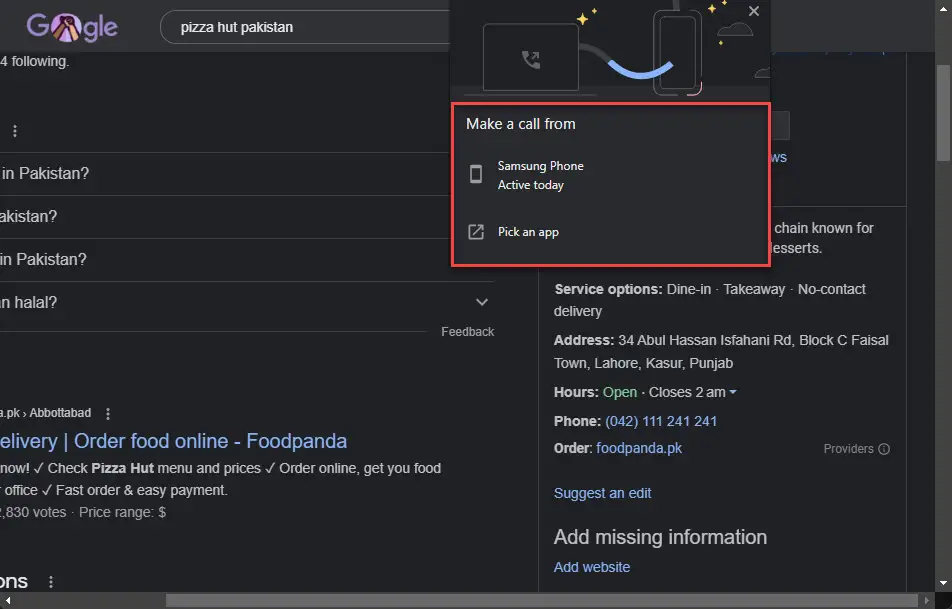Click the 'Add missing information' heading

click(660, 537)
